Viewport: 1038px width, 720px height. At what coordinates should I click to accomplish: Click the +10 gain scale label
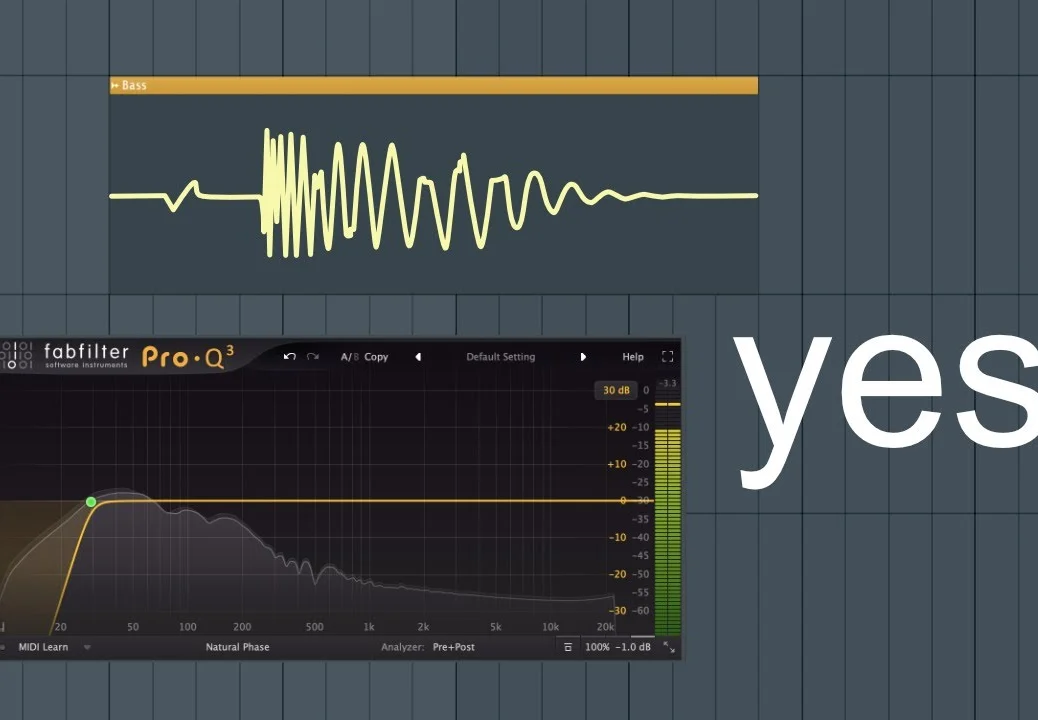(x=617, y=464)
